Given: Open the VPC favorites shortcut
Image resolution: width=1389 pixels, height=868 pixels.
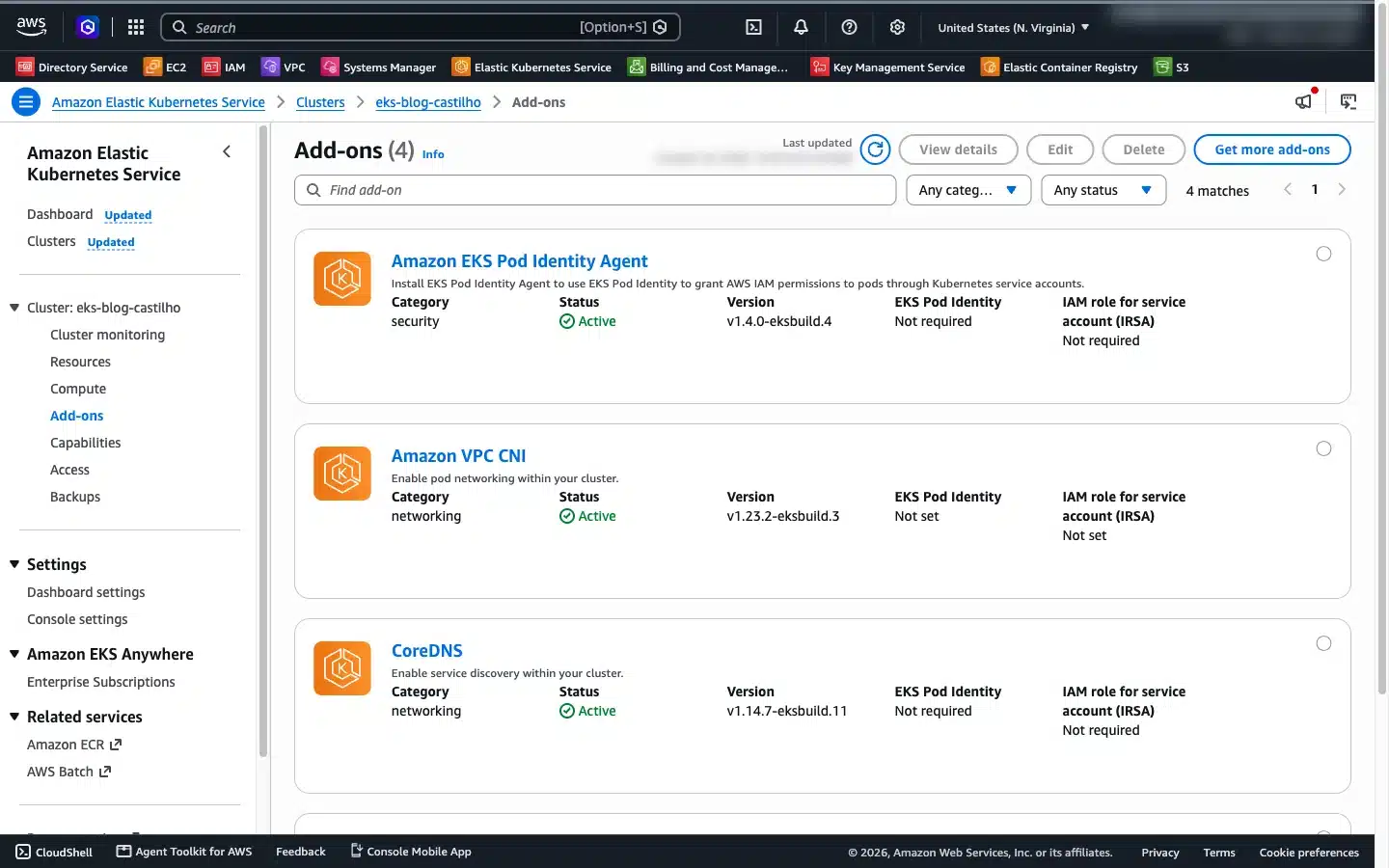Looking at the screenshot, I should (x=284, y=67).
